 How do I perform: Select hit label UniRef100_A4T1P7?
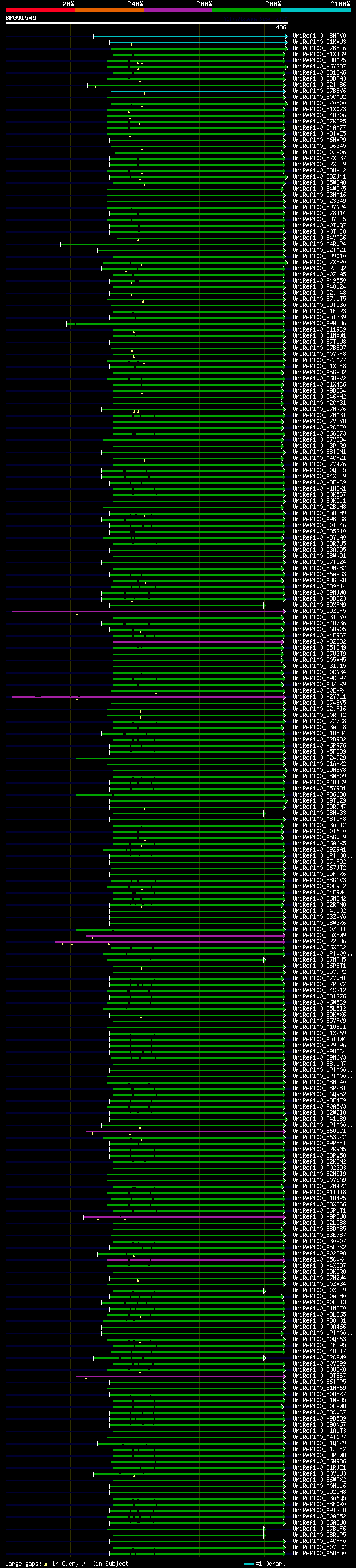(319, 1437)
